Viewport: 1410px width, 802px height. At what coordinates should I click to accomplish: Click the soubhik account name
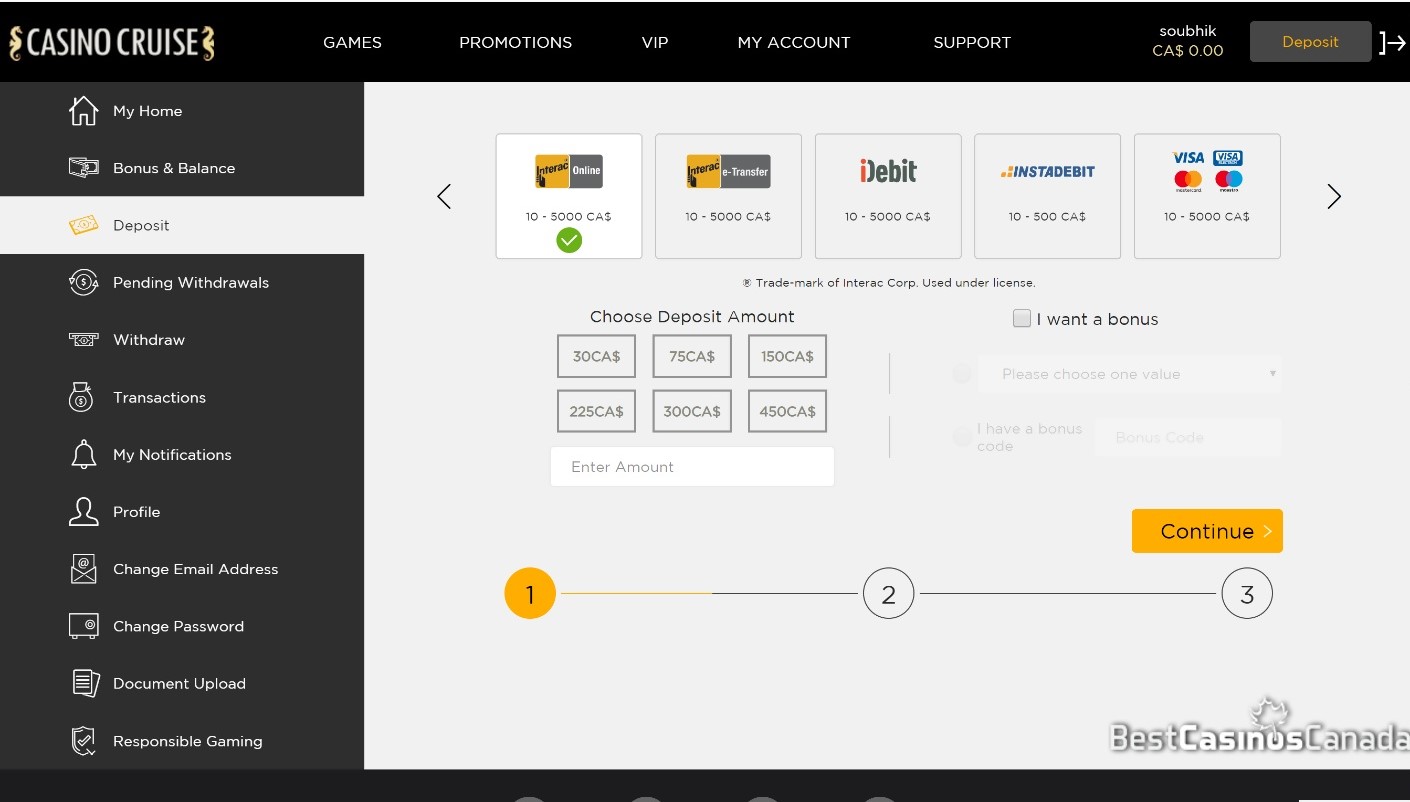click(x=1188, y=31)
